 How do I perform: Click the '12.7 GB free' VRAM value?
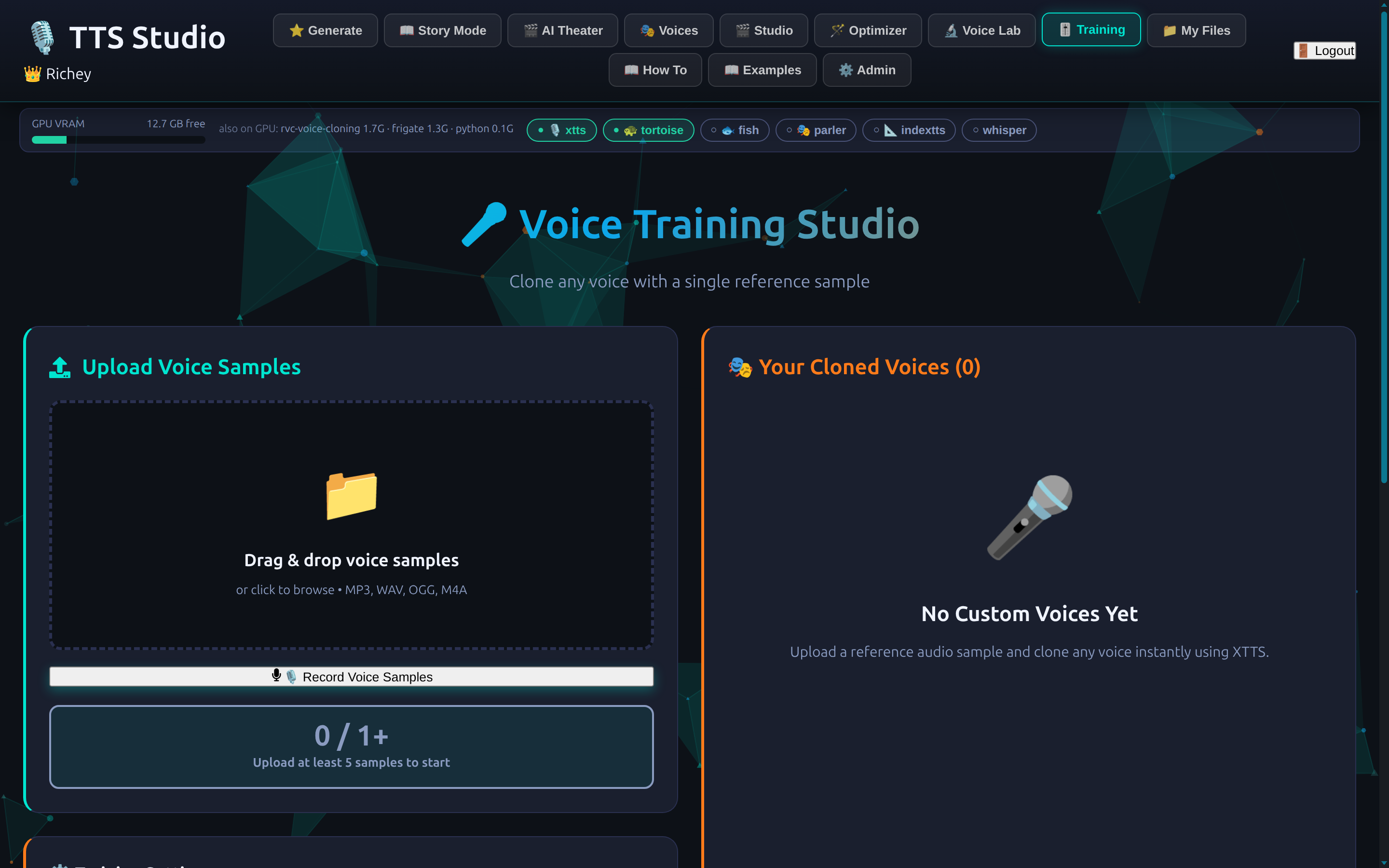(x=176, y=124)
